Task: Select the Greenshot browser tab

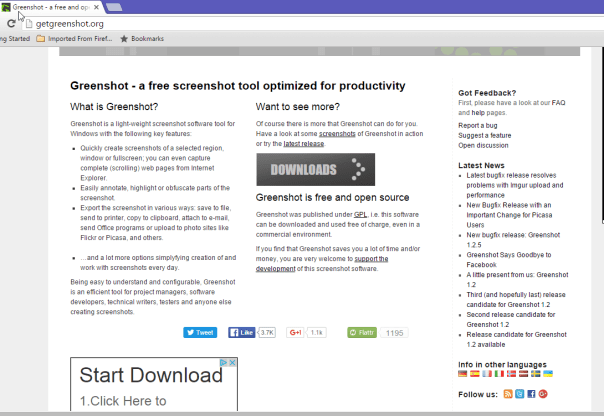Action: 50,7
